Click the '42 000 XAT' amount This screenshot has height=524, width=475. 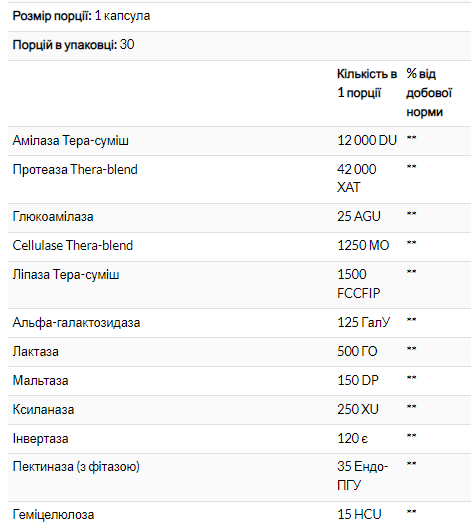coord(357,178)
